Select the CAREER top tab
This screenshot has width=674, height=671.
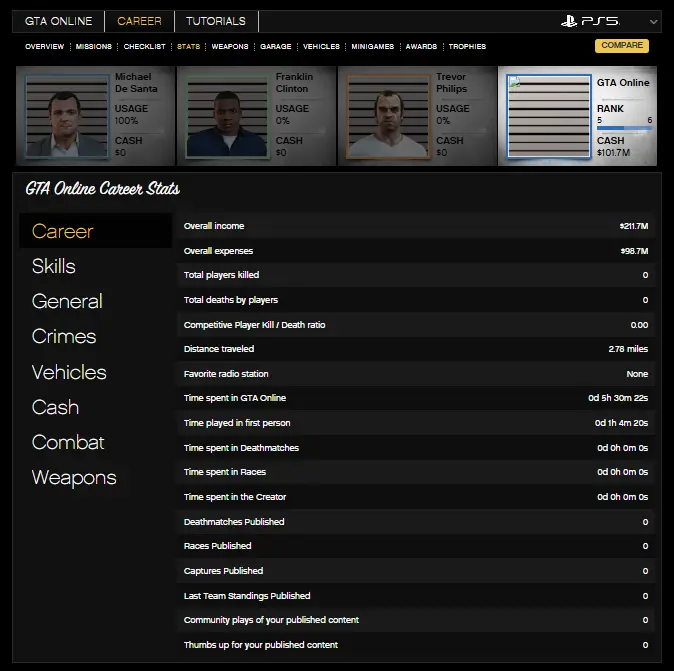(x=139, y=21)
